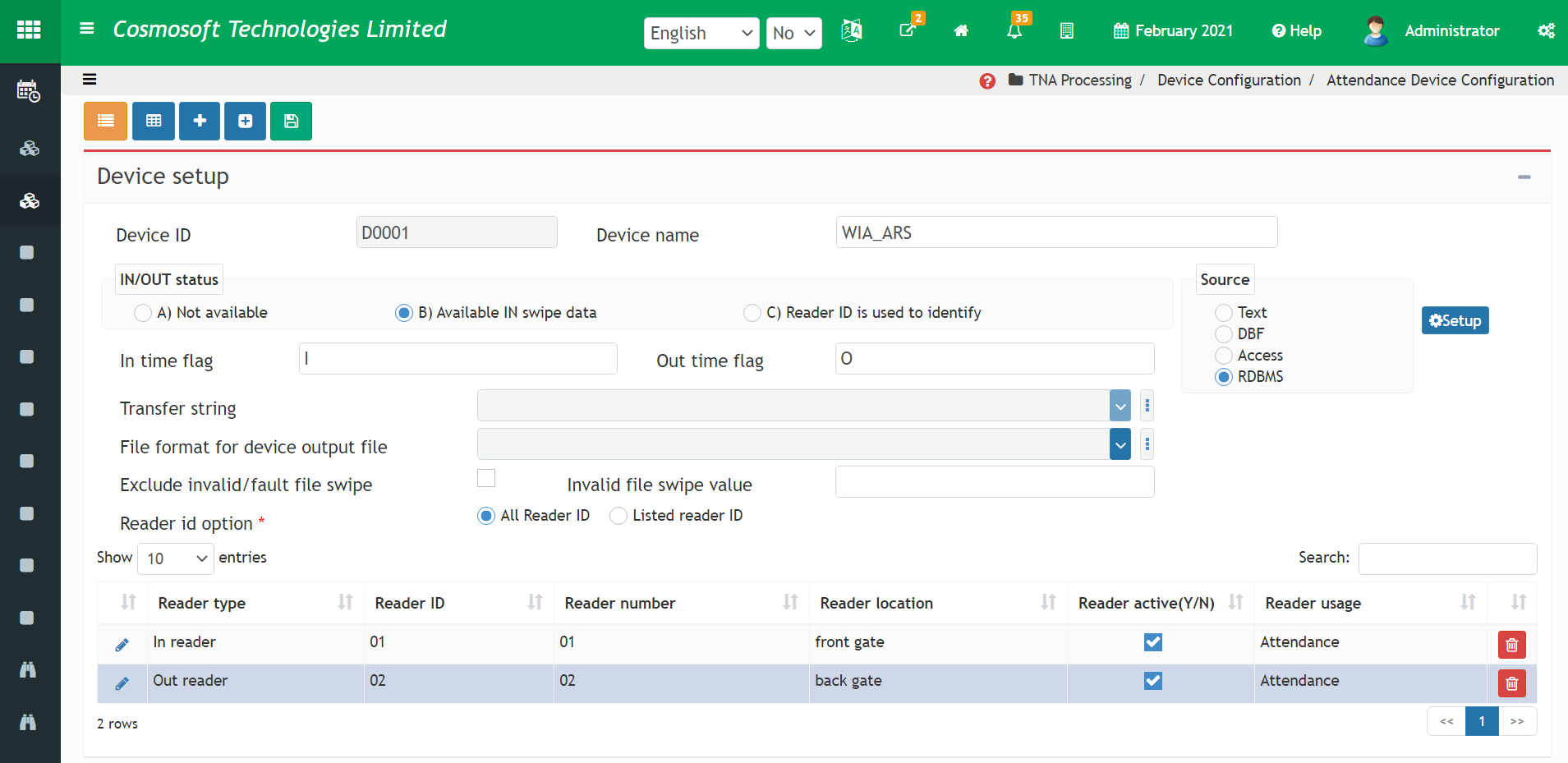
Task: Toggle Reader active checkbox for back gate
Action: click(1153, 681)
